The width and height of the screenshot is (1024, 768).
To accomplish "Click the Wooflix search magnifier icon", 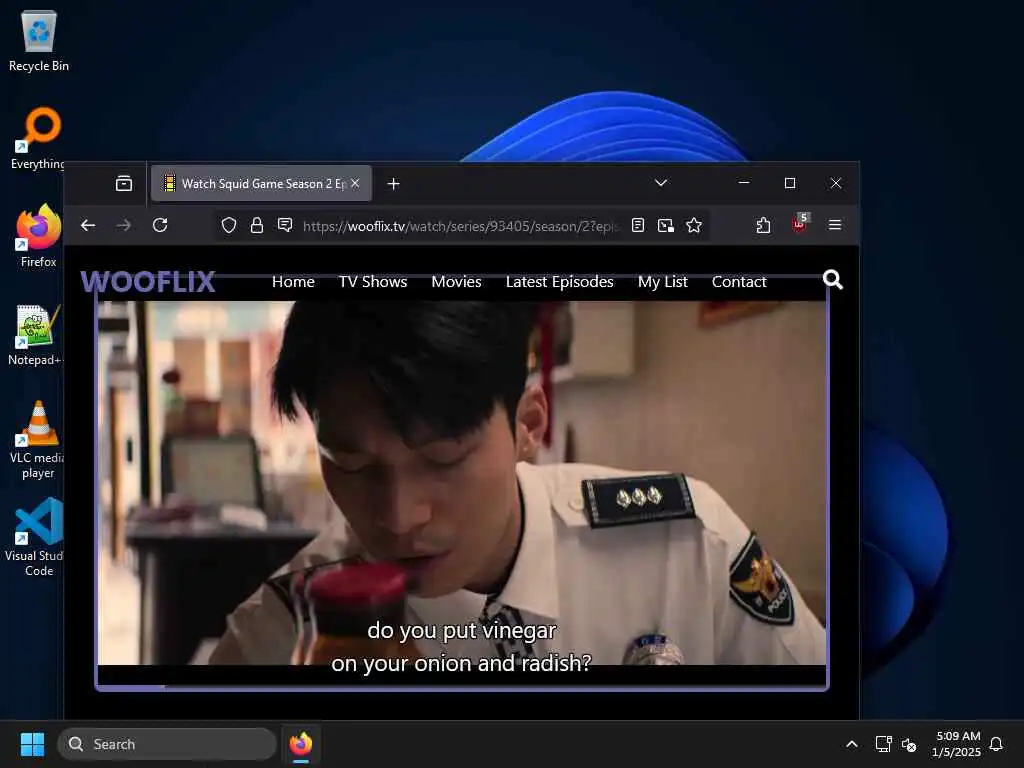I will coord(833,280).
